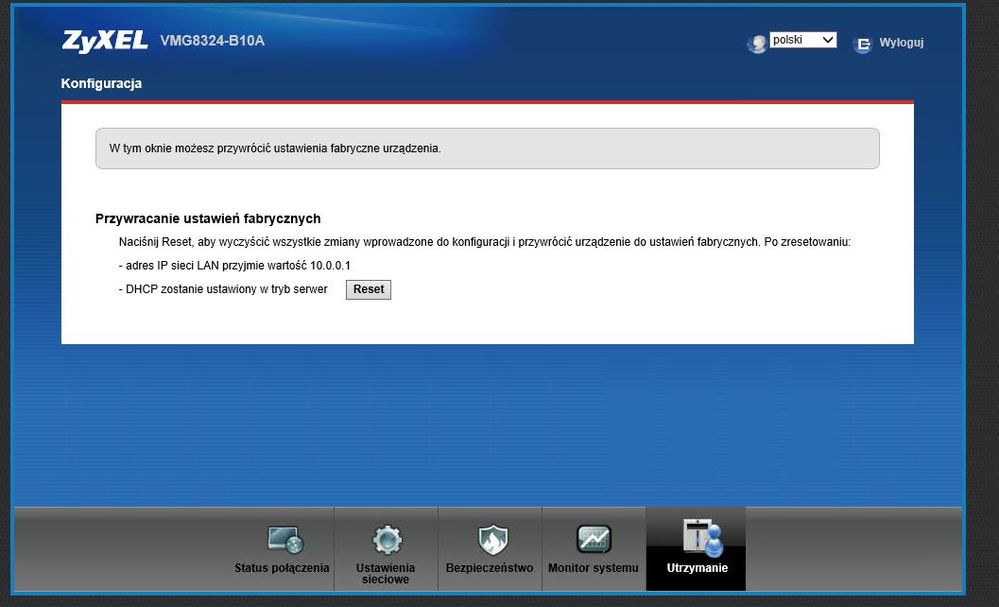Click the language dropdown arrow
Viewport: 999px width, 607px height.
click(x=827, y=40)
